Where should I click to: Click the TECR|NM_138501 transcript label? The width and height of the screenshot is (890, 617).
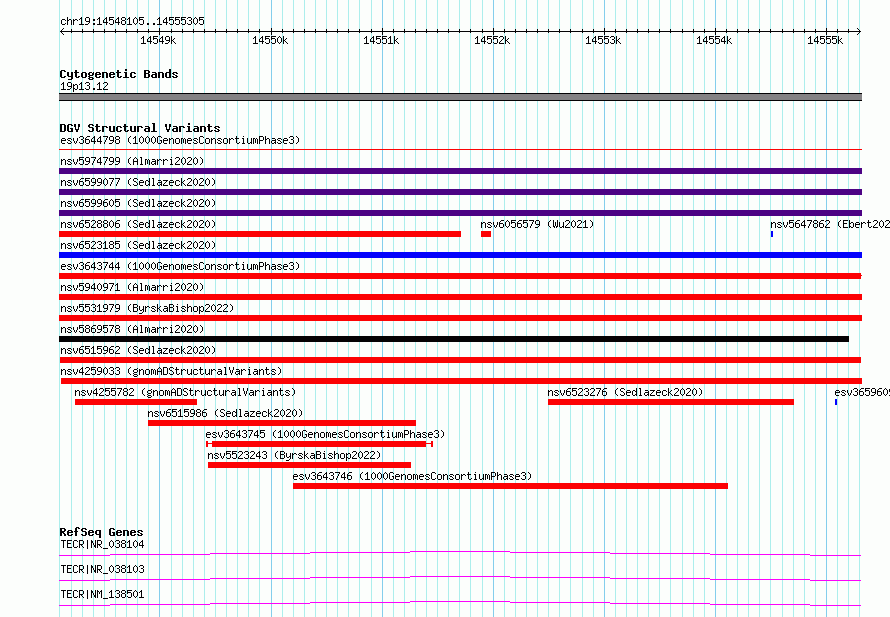[102, 594]
